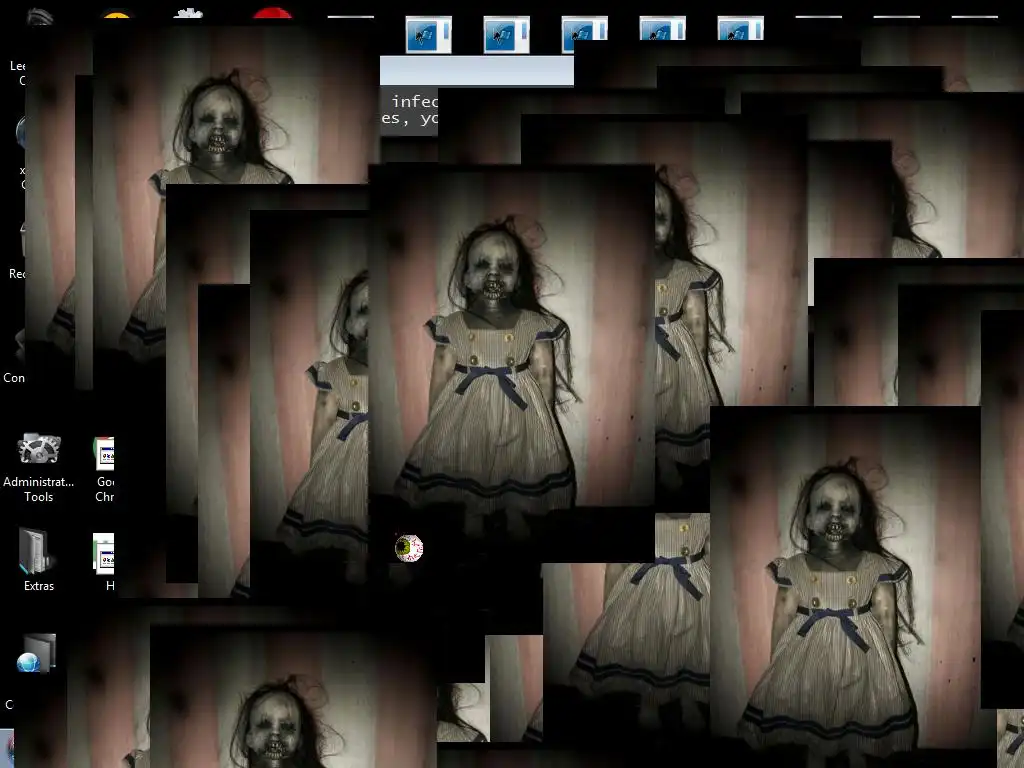Click the 'infec' text in message window
This screenshot has width=1024, height=768.
click(415, 101)
